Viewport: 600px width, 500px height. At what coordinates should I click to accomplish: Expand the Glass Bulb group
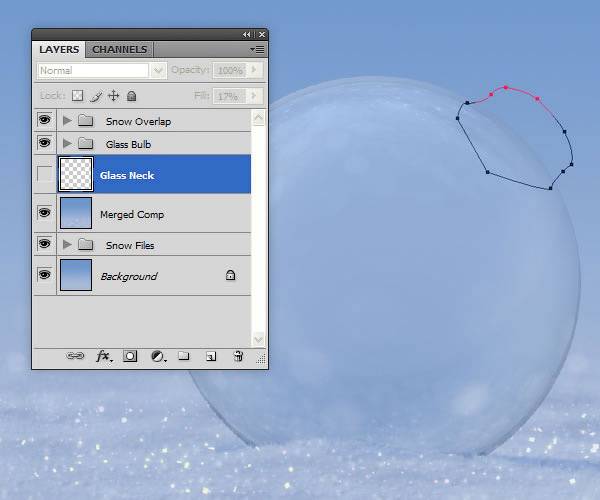tap(67, 143)
